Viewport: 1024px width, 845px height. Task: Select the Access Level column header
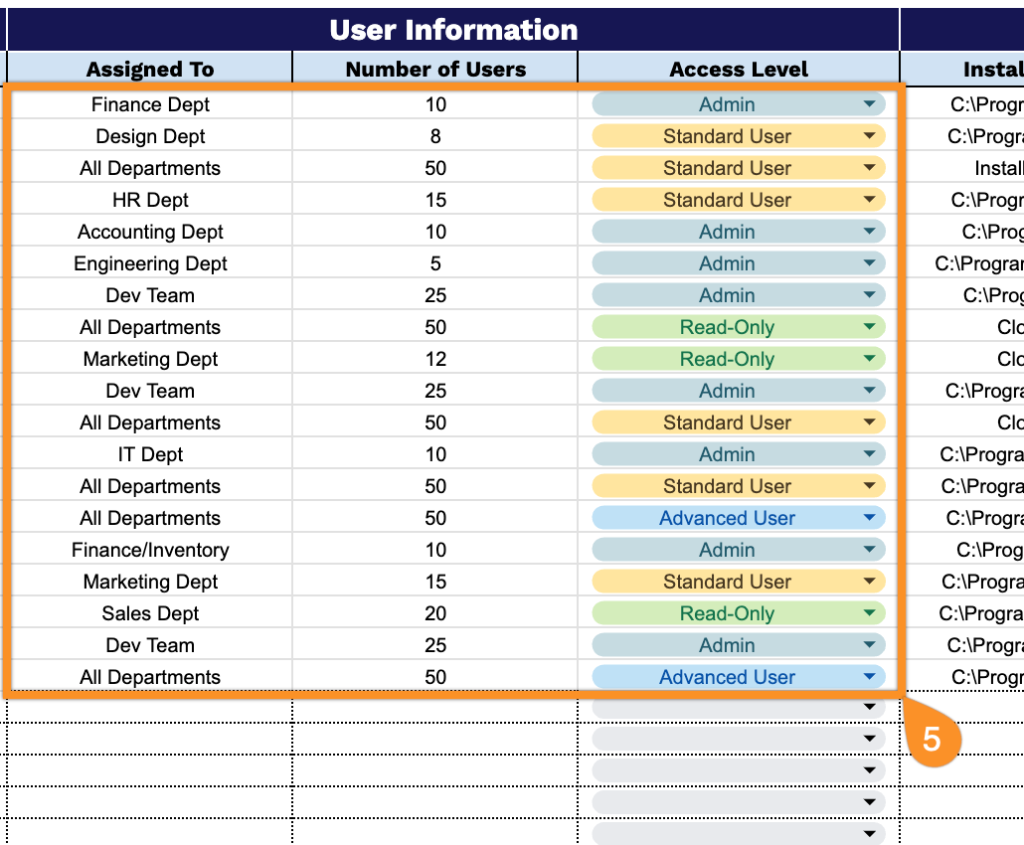(x=738, y=69)
